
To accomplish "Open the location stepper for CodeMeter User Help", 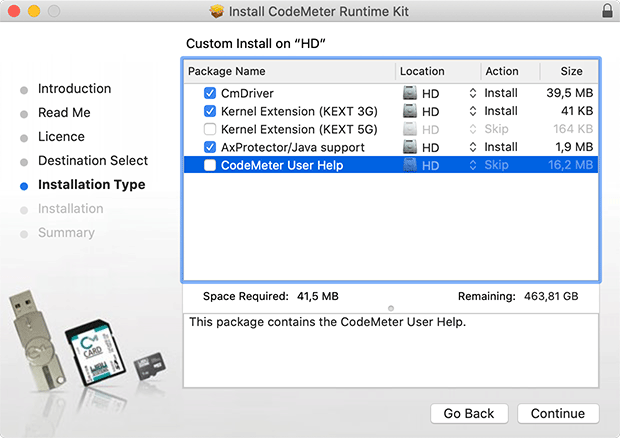I will tap(473, 165).
